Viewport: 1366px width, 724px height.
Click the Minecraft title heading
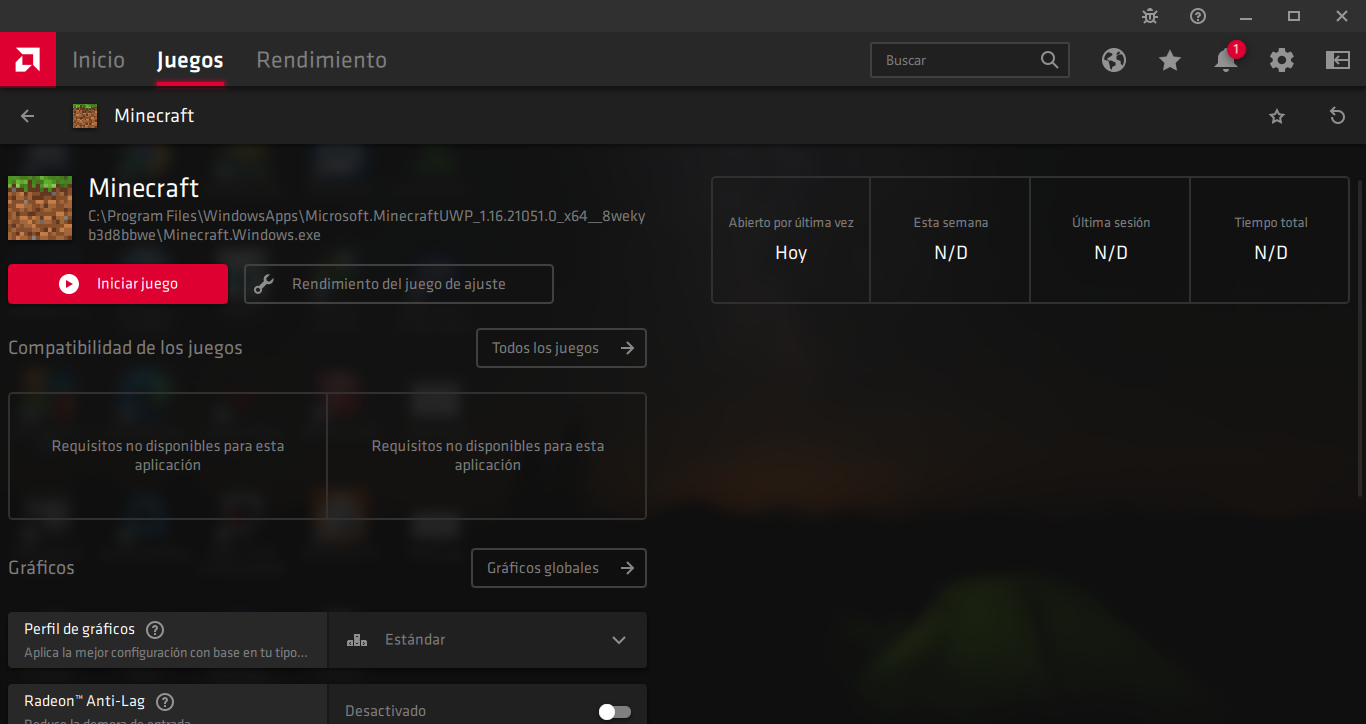(144, 188)
